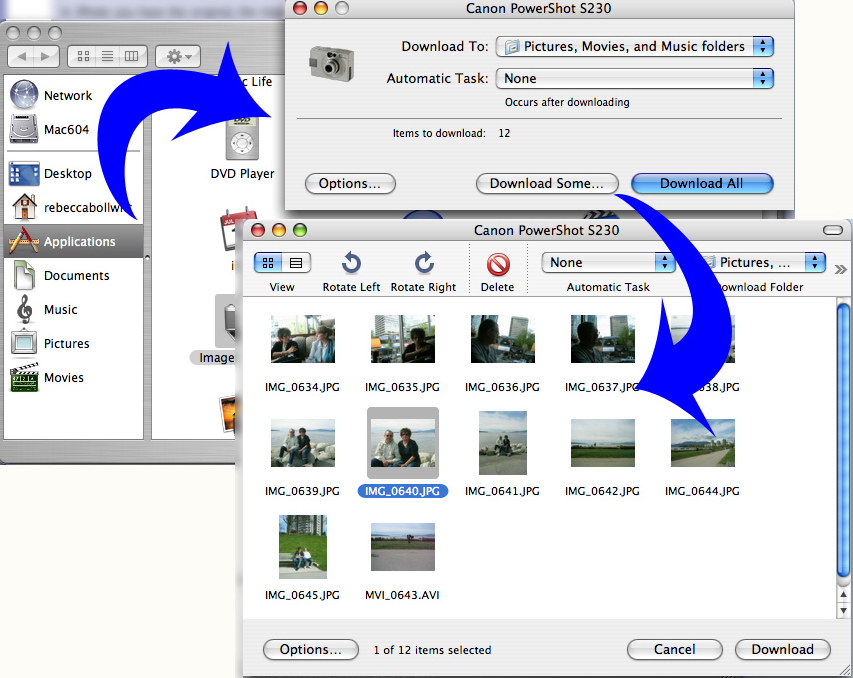This screenshot has width=853, height=678.
Task: Open the Download To folder dropdown
Action: pos(634,47)
